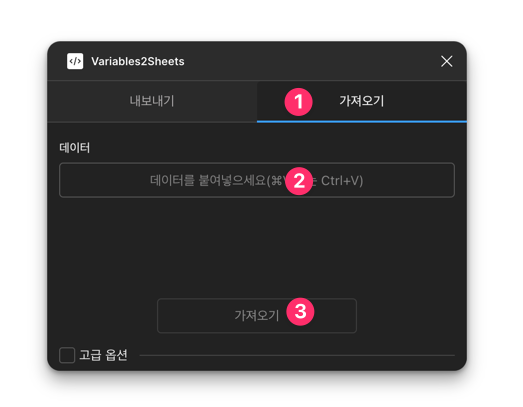Click the 고급 옵션 label text
523x407 pixels.
coord(103,355)
